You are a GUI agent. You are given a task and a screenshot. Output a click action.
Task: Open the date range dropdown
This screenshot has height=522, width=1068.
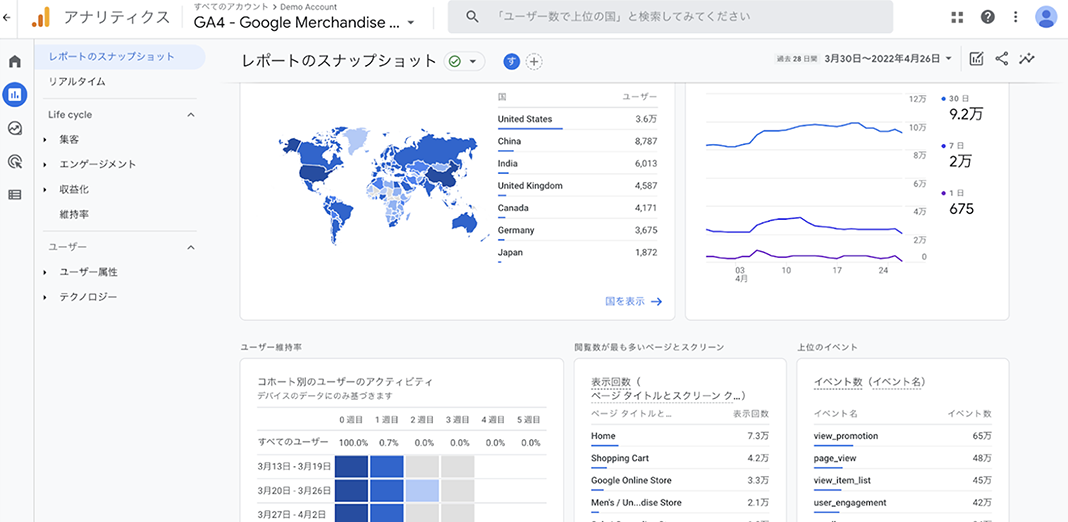[888, 59]
